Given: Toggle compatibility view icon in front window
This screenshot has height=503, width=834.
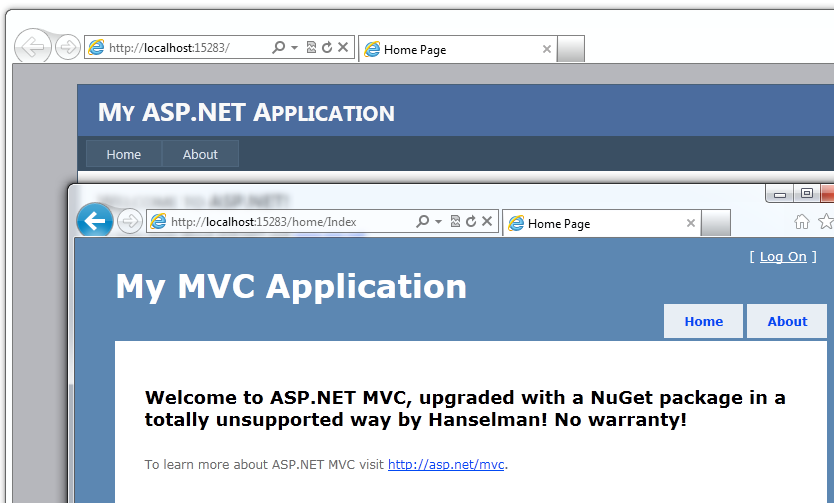Looking at the screenshot, I should (x=455, y=221).
